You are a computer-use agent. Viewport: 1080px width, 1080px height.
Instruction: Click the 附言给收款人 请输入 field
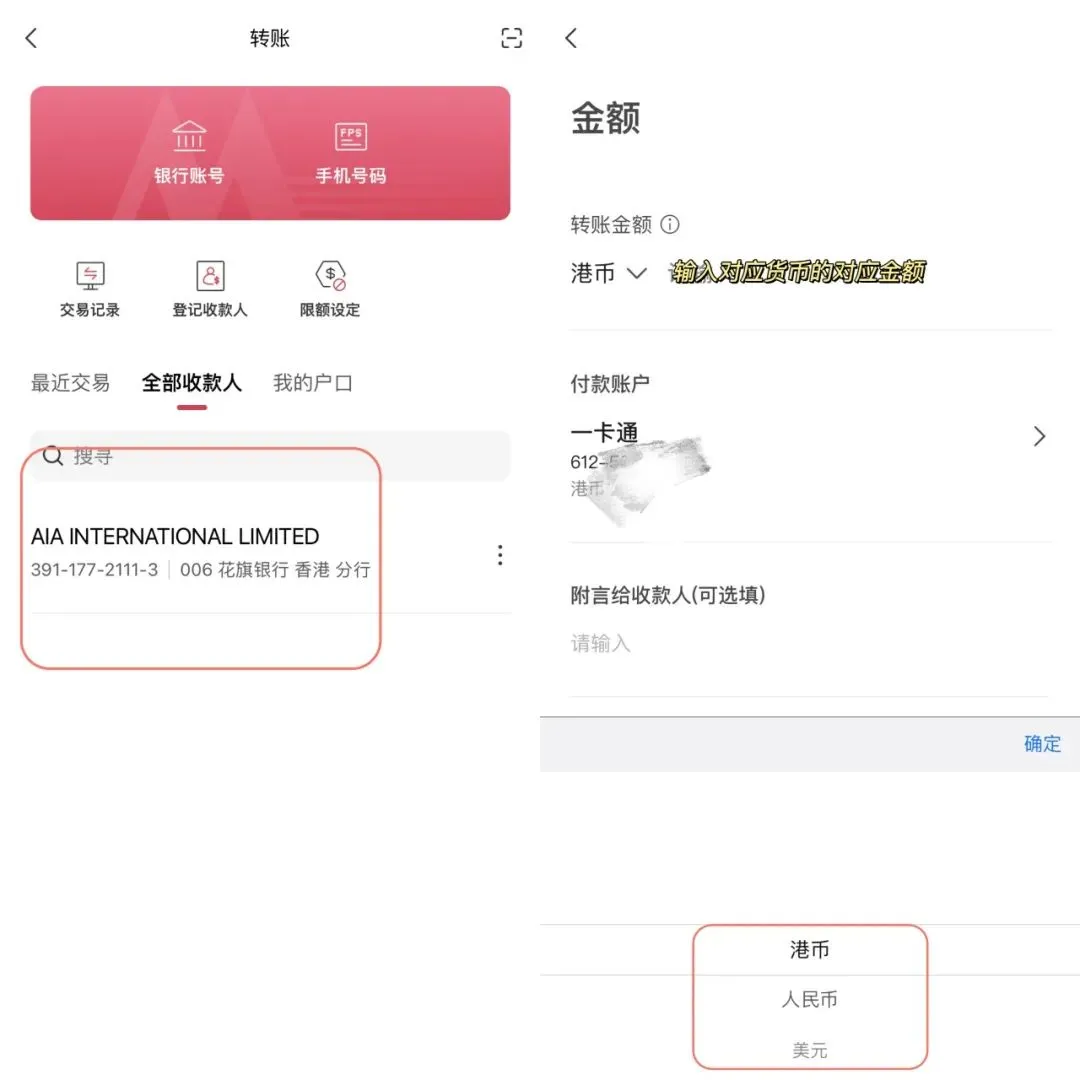811,643
